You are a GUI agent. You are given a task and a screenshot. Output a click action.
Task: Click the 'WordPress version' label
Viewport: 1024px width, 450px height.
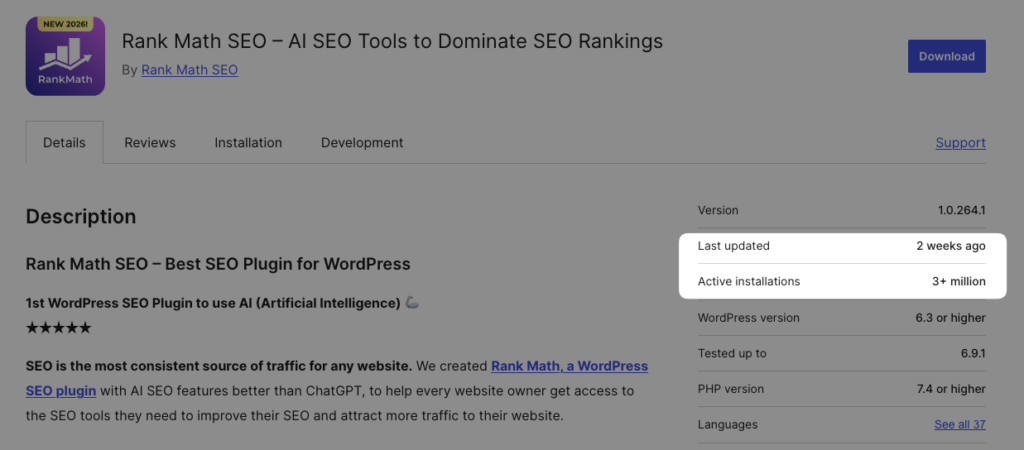[x=748, y=318]
